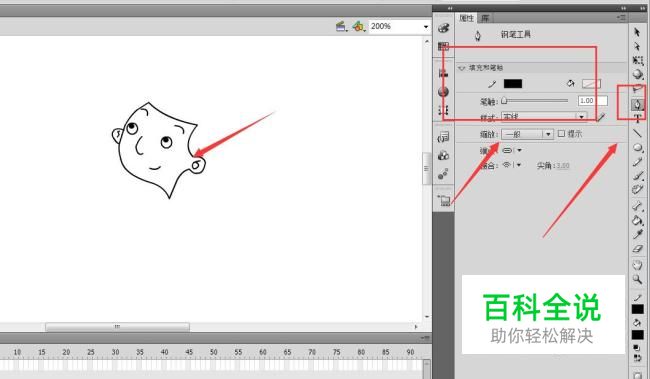Switch to the 库 Library tab

pos(485,18)
